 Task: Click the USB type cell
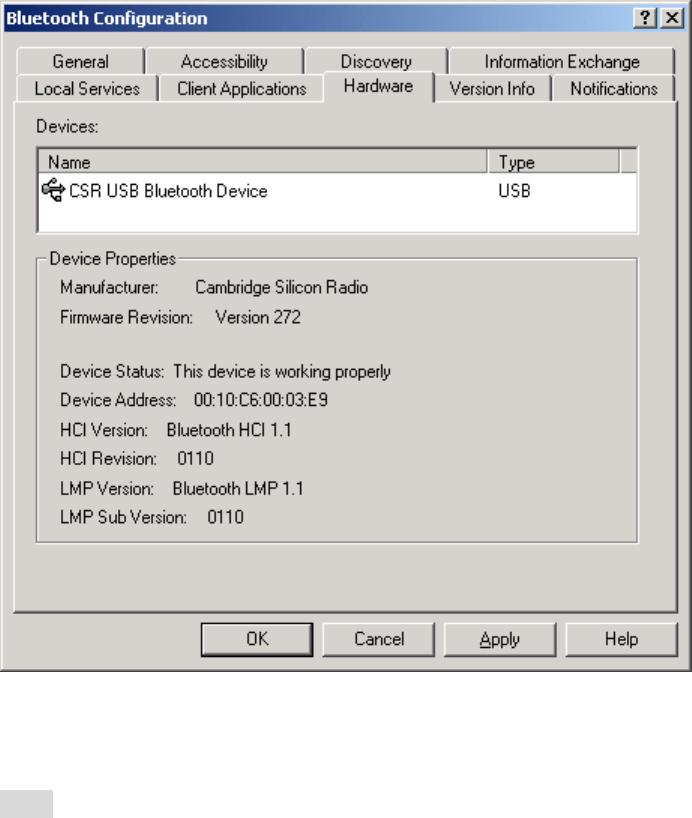pyautogui.click(x=515, y=191)
